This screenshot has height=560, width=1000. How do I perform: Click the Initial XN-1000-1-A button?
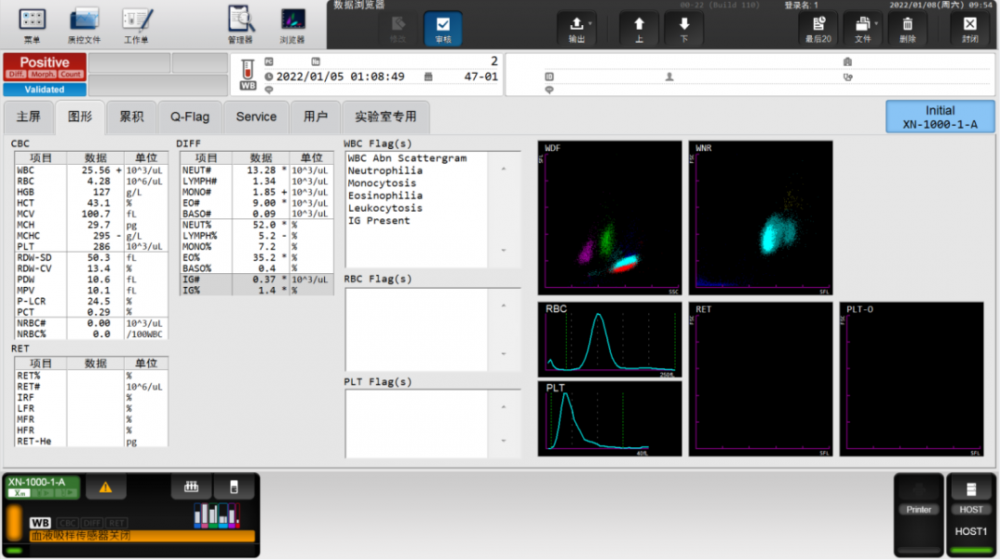tap(939, 117)
